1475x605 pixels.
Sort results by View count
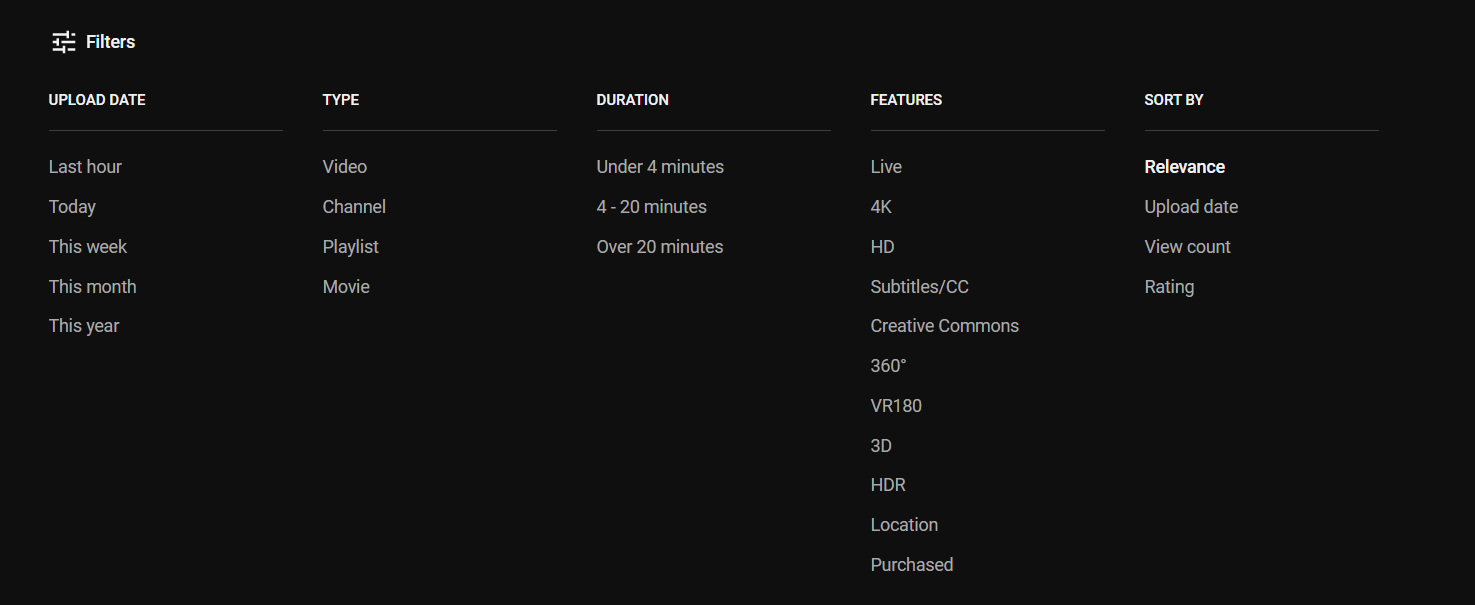pyautogui.click(x=1188, y=247)
